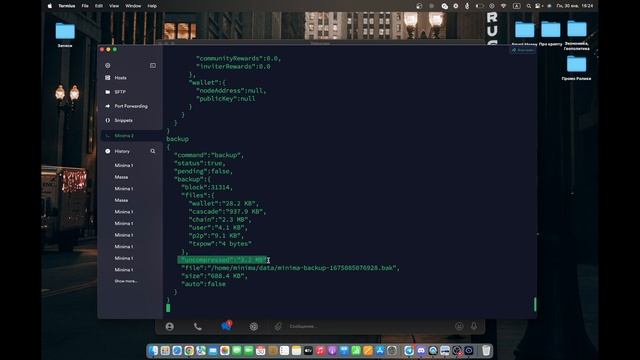Open Spotlight search in menu bar

[x=529, y=6]
